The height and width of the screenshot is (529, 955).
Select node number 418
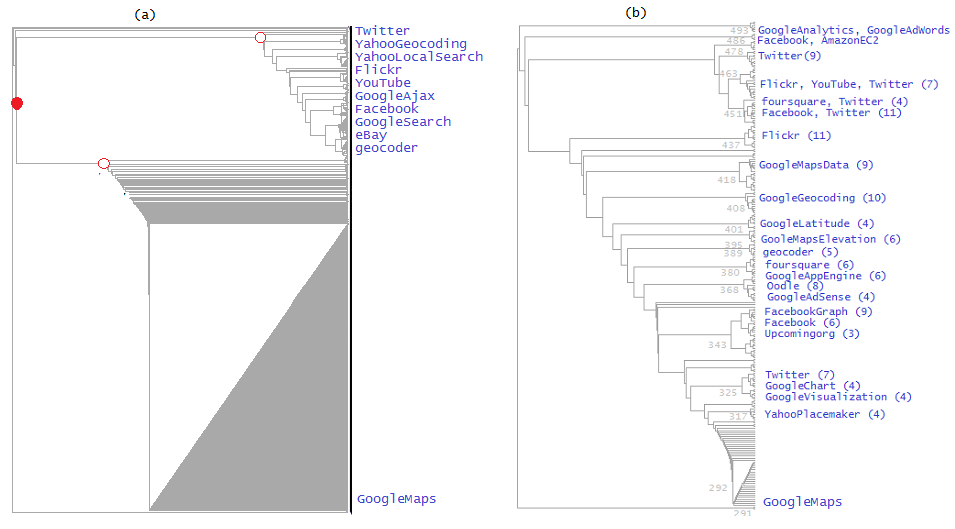pos(727,180)
